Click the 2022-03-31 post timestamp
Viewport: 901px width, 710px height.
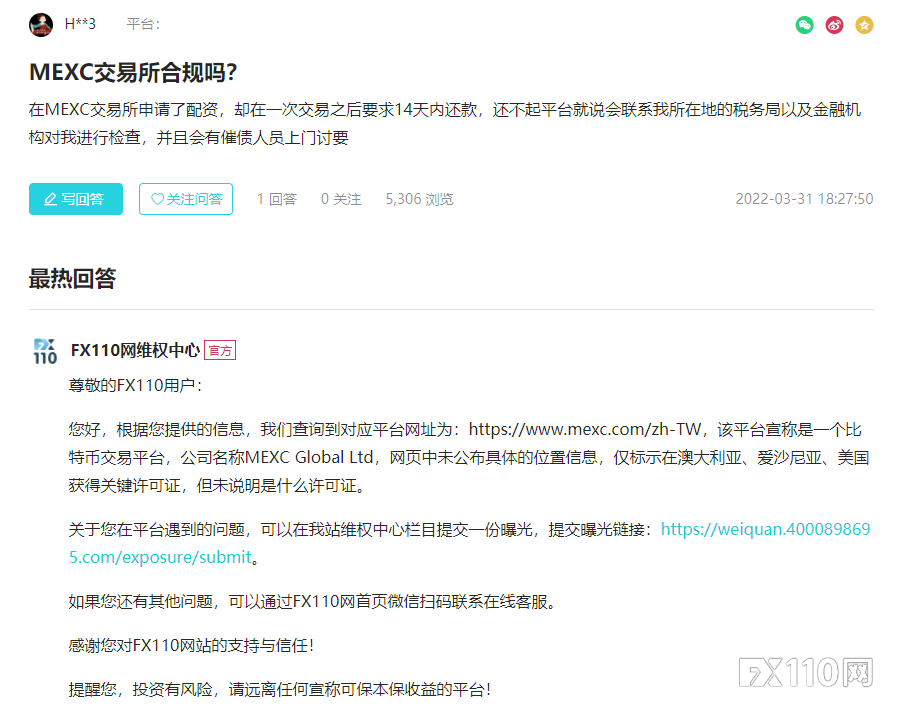tap(804, 199)
